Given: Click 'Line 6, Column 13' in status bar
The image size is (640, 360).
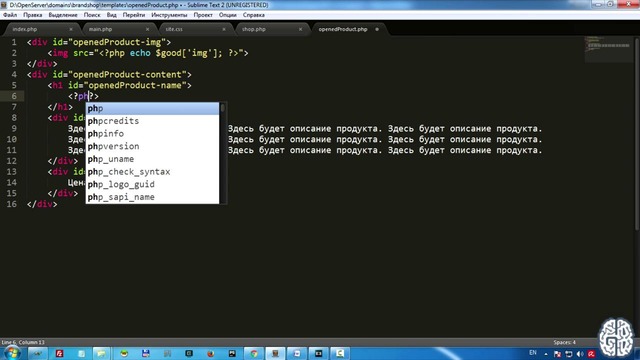Looking at the screenshot, I should coord(23,342).
